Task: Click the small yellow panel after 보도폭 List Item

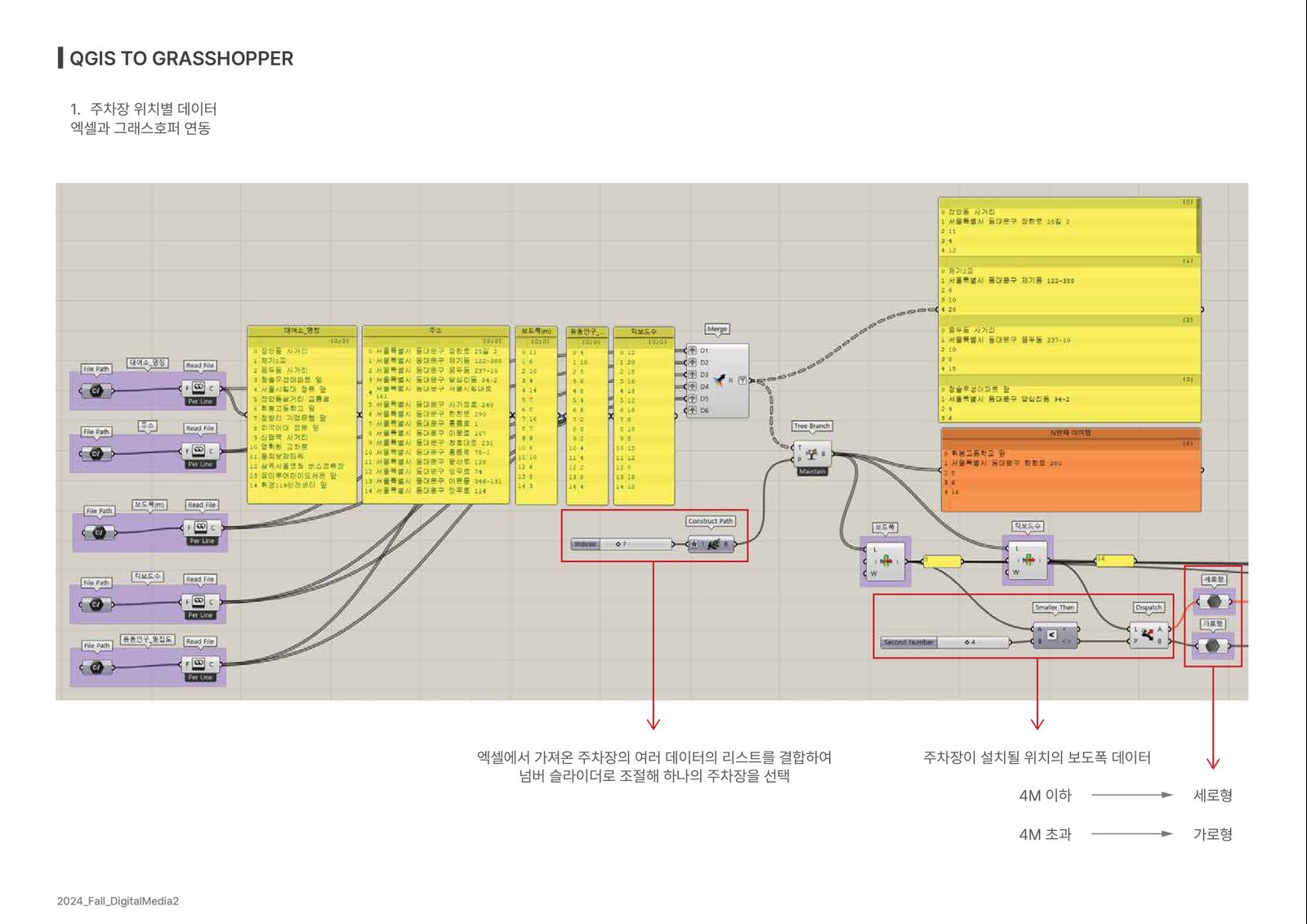Action: click(x=942, y=561)
